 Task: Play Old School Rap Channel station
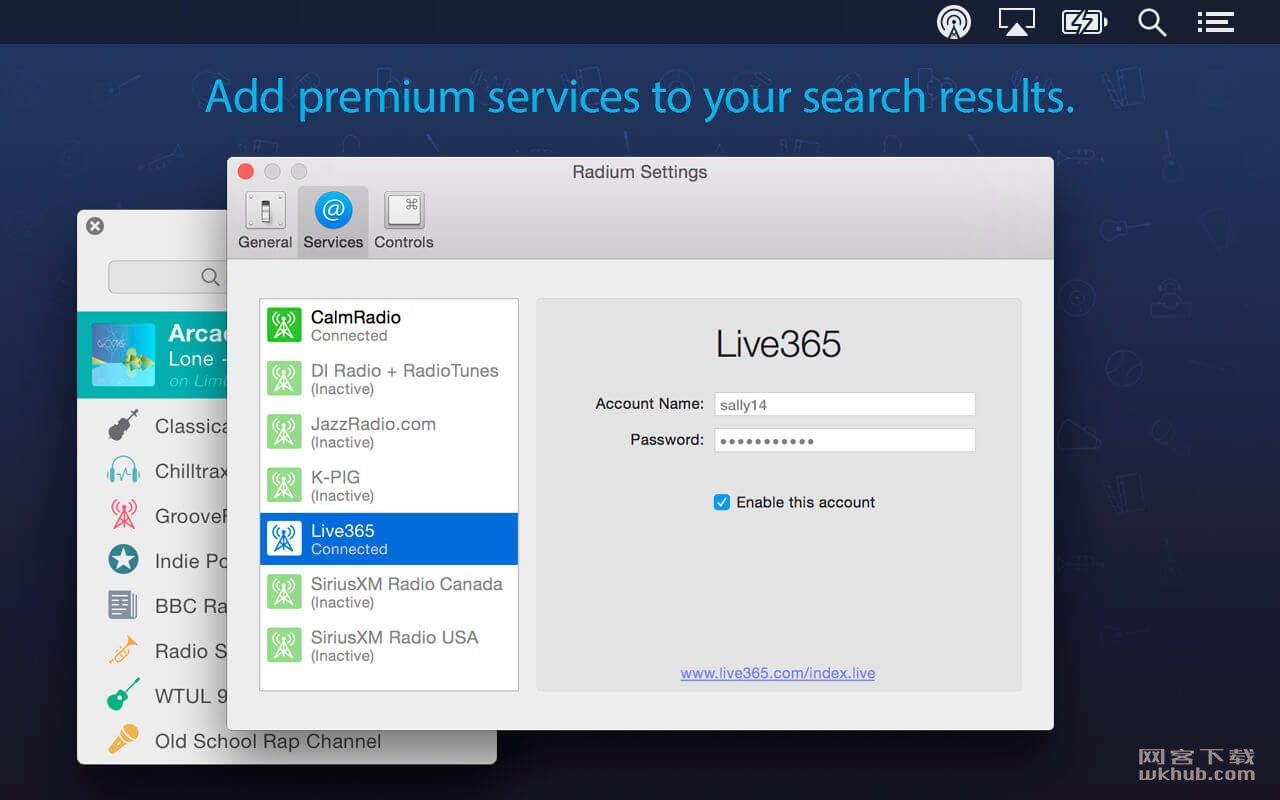(x=268, y=741)
